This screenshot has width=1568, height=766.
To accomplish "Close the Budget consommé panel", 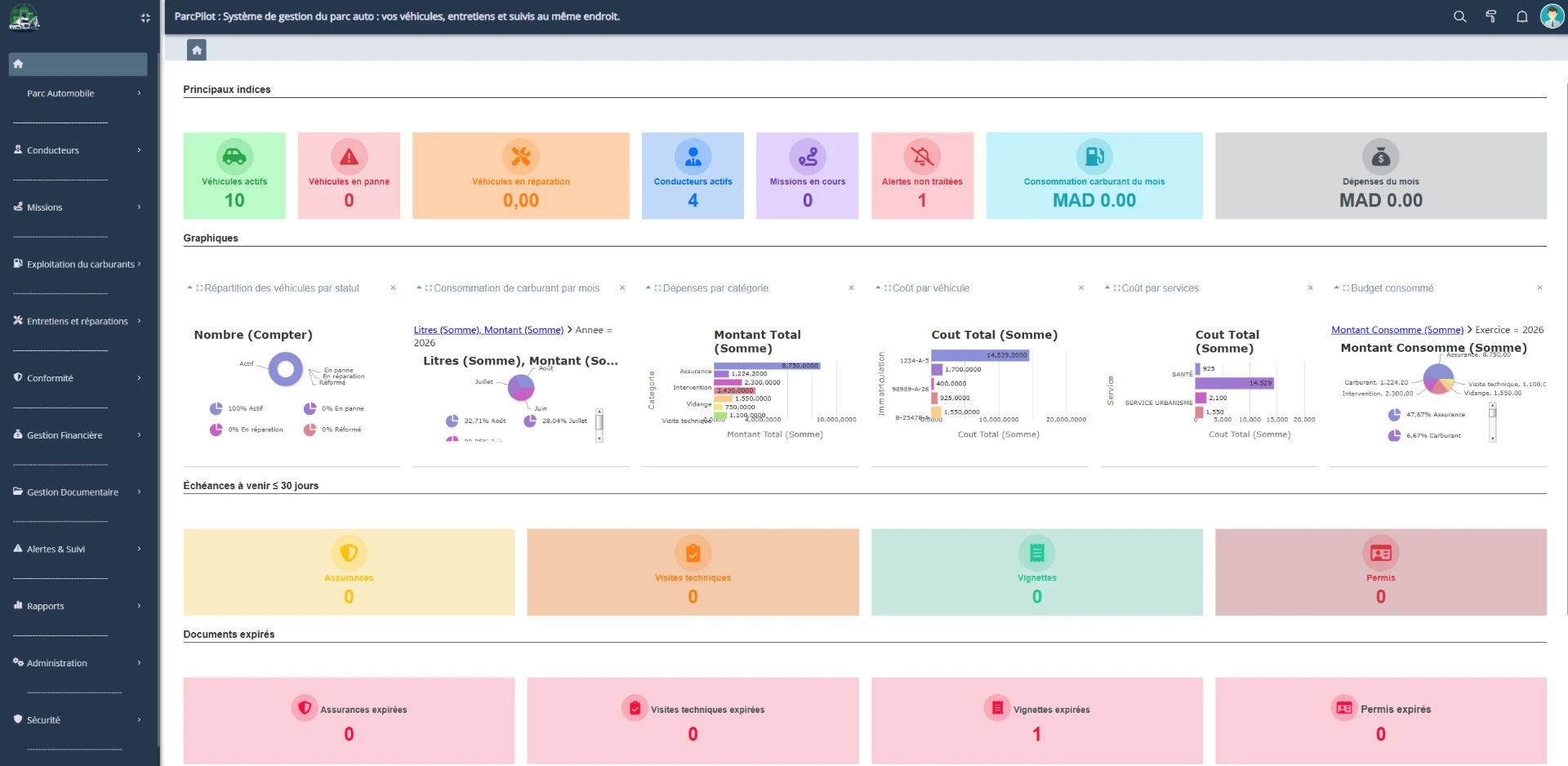I will tap(1539, 287).
